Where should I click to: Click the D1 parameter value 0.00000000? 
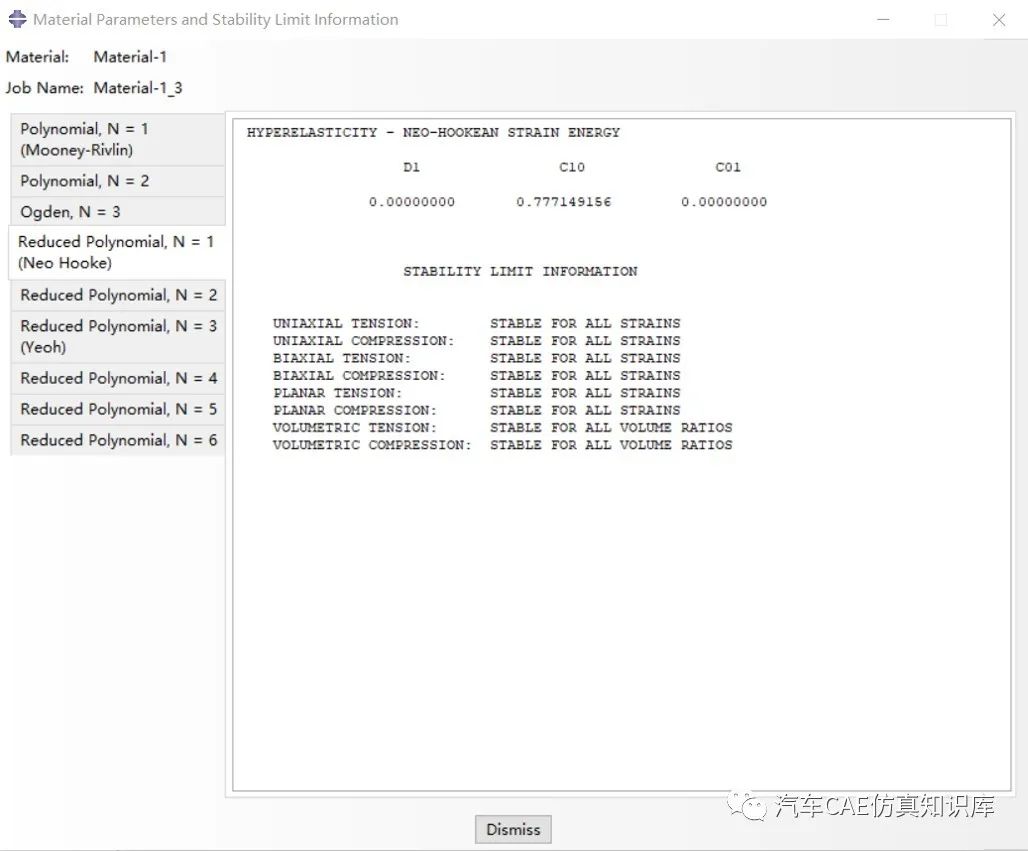[411, 200]
